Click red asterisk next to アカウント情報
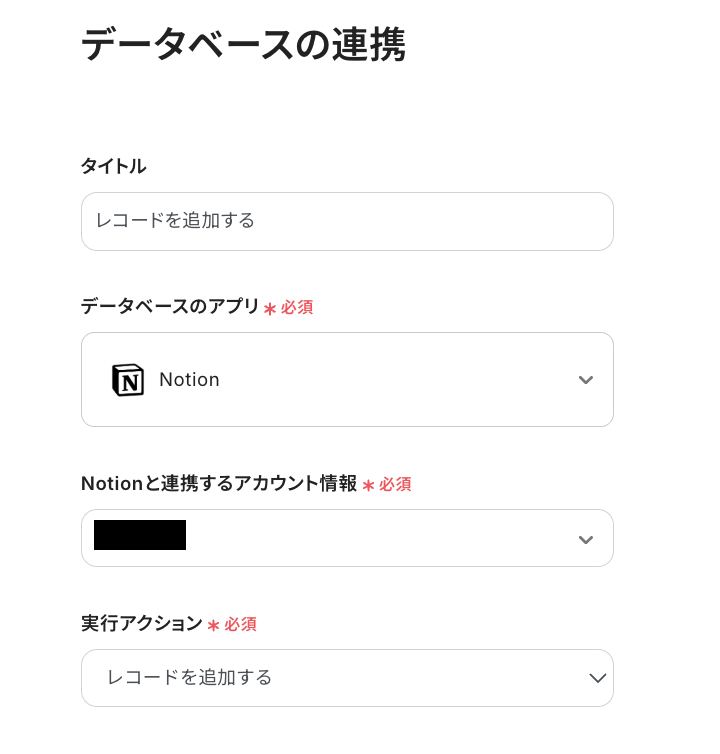720x754 pixels. (x=368, y=486)
